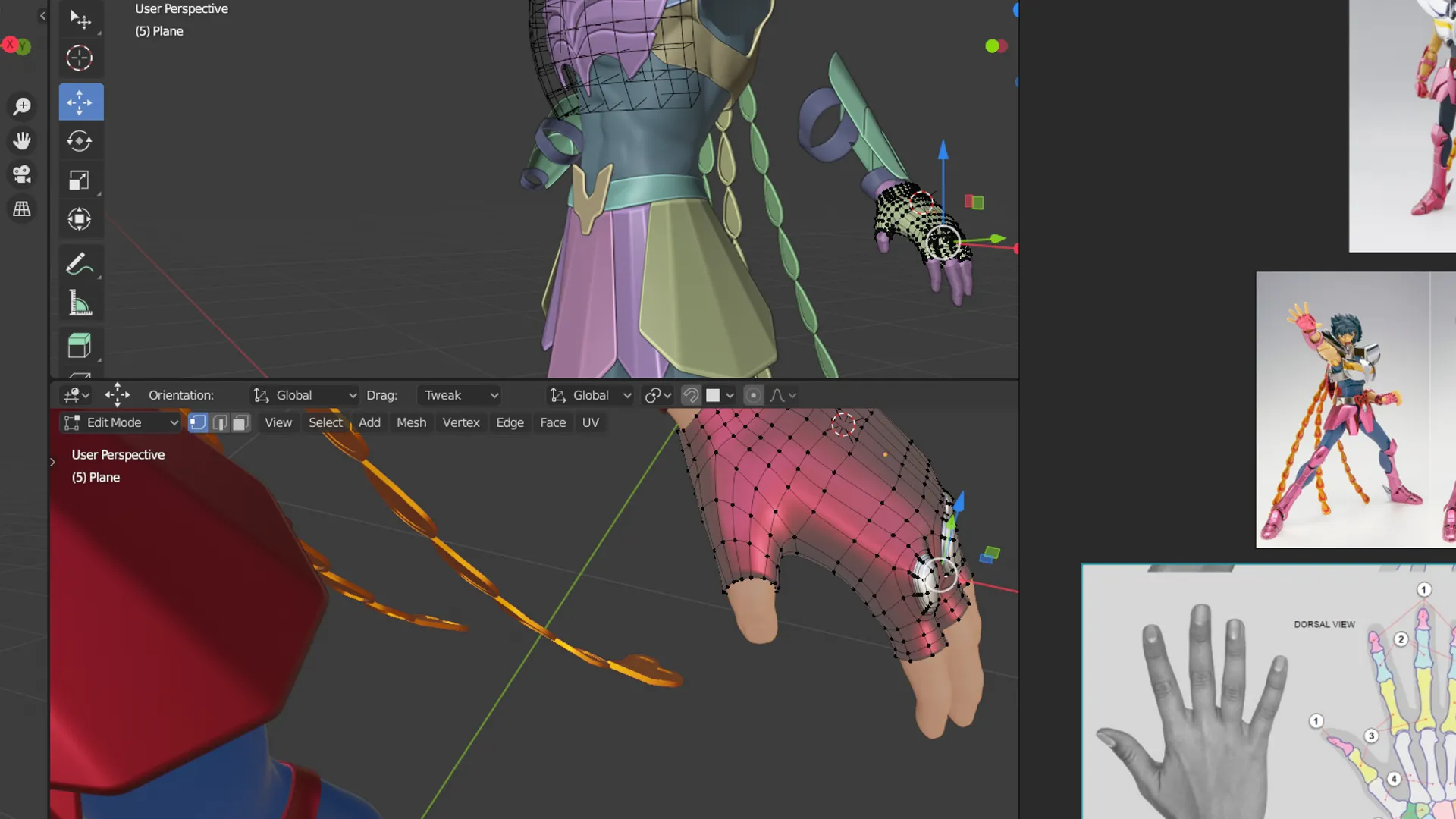The image size is (1456, 819).
Task: Open the Orientation Global dropdown
Action: coord(305,395)
